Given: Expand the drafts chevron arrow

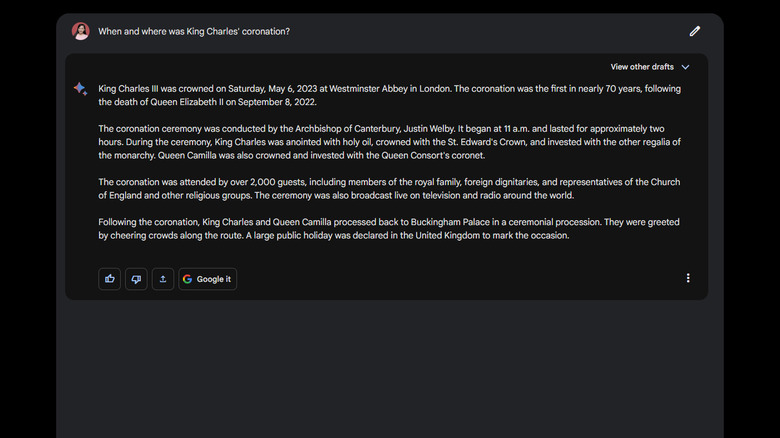Looking at the screenshot, I should pos(685,67).
